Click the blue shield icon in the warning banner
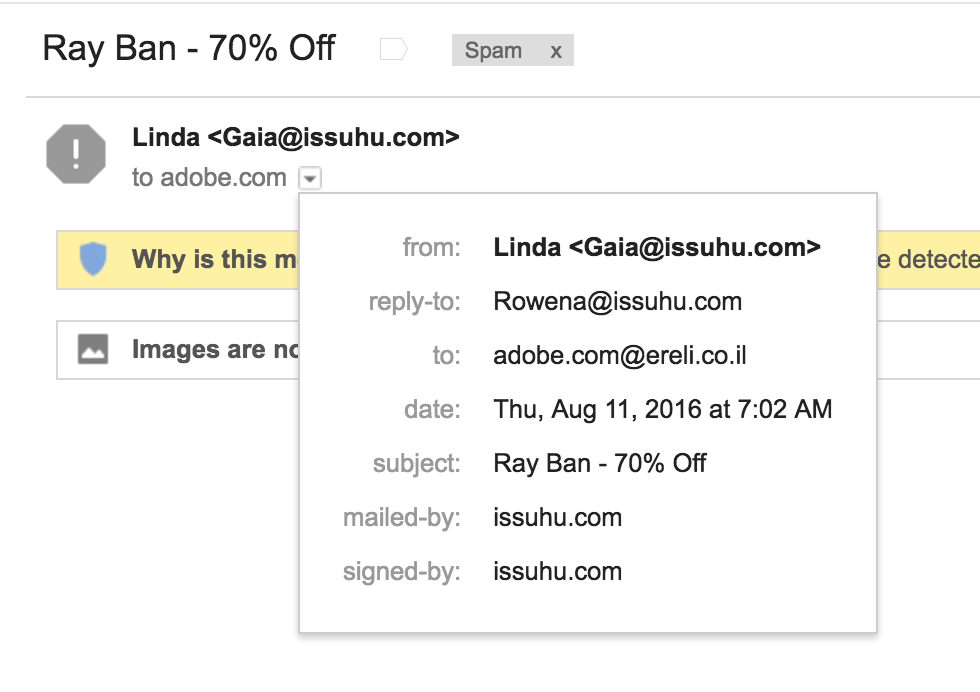 [x=93, y=260]
